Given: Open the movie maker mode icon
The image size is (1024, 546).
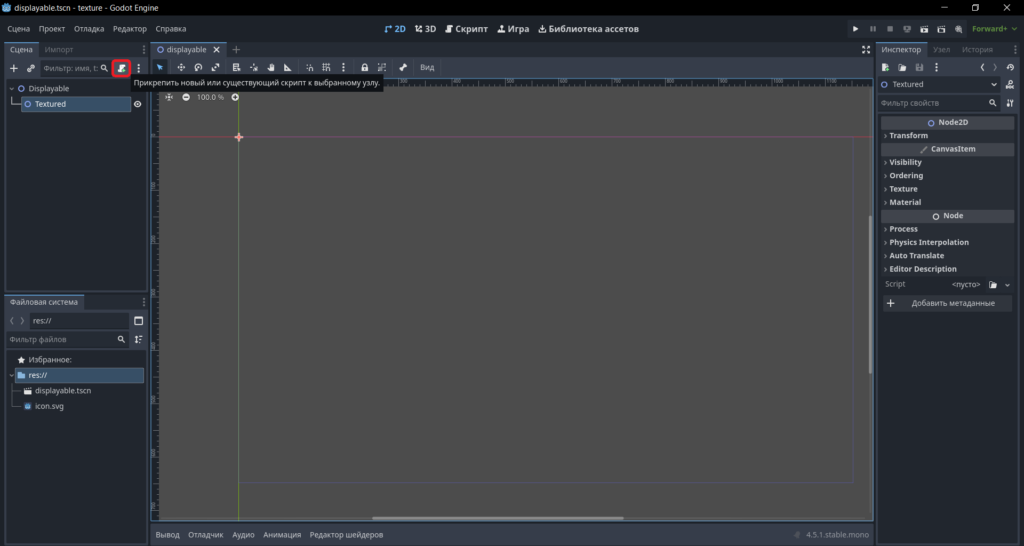Looking at the screenshot, I should point(958,29).
